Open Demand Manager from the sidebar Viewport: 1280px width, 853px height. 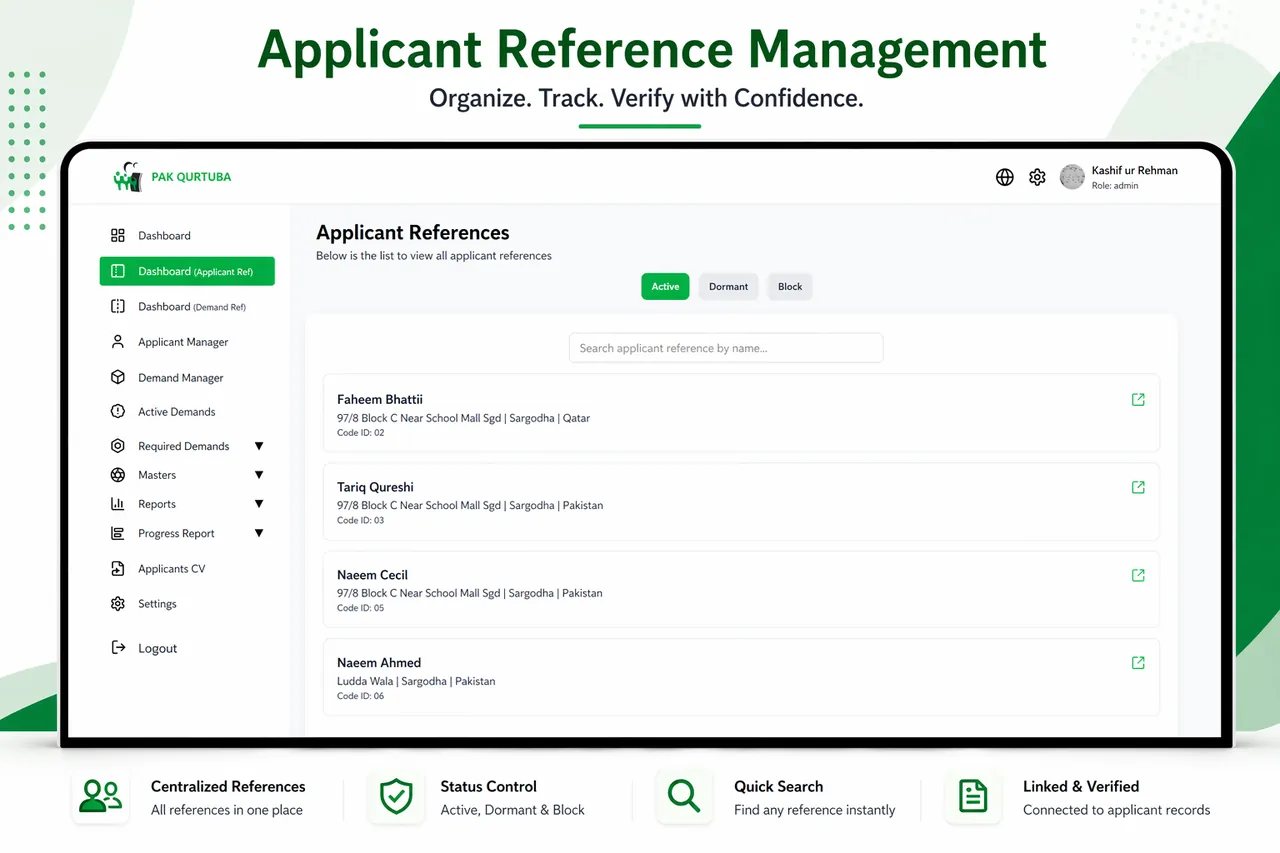[x=181, y=378]
